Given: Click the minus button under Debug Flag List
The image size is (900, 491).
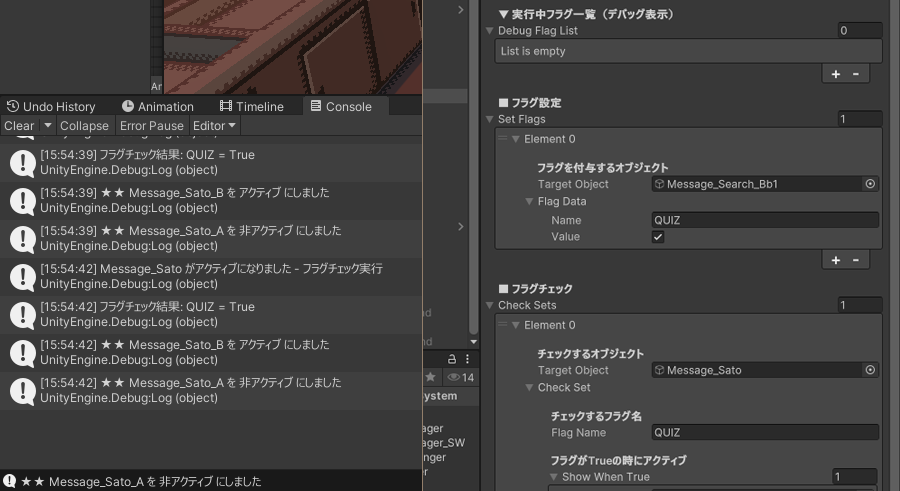Looking at the screenshot, I should [855, 74].
